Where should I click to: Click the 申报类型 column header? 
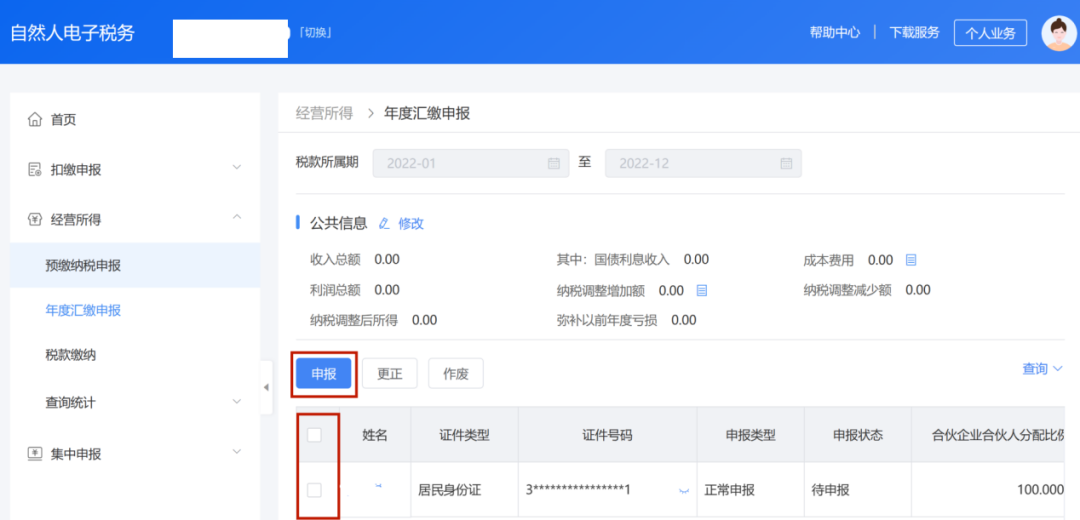click(750, 435)
